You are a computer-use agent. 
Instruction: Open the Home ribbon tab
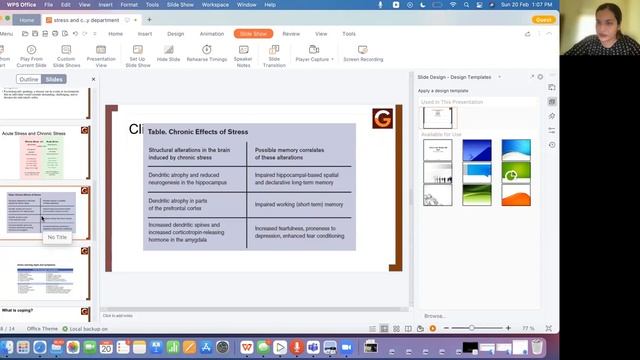coord(116,34)
